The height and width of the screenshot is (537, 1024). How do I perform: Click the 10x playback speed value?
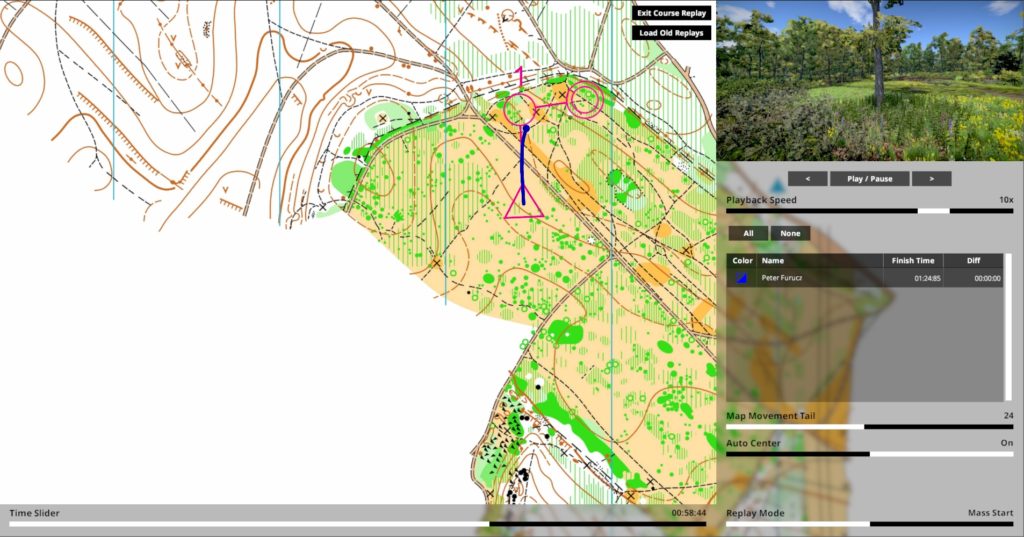pyautogui.click(x=1006, y=200)
